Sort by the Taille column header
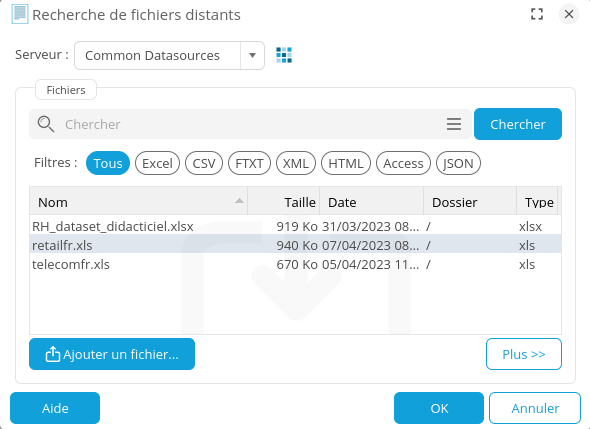The image size is (590, 429). click(284, 202)
